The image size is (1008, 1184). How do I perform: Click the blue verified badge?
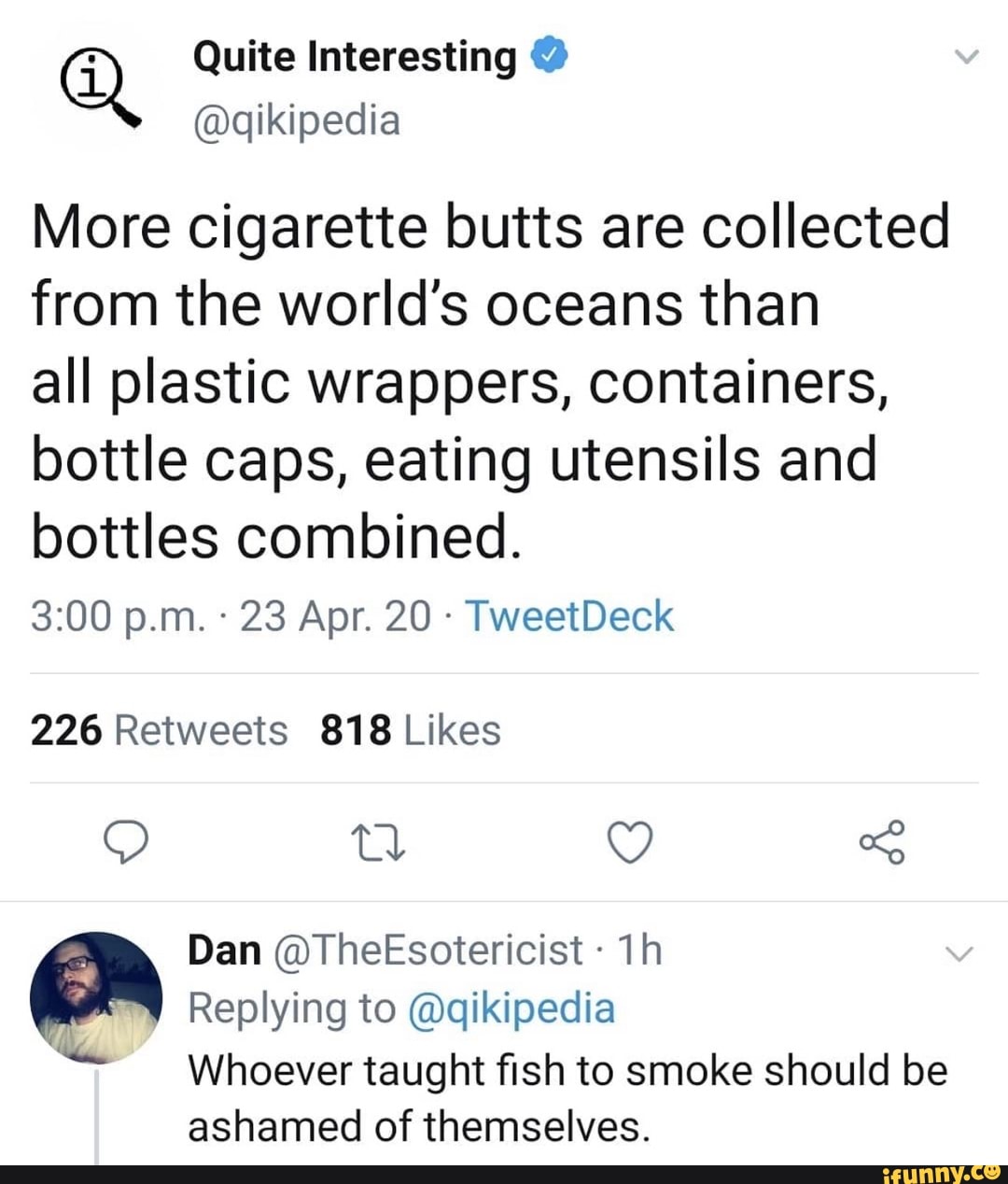pyautogui.click(x=549, y=57)
